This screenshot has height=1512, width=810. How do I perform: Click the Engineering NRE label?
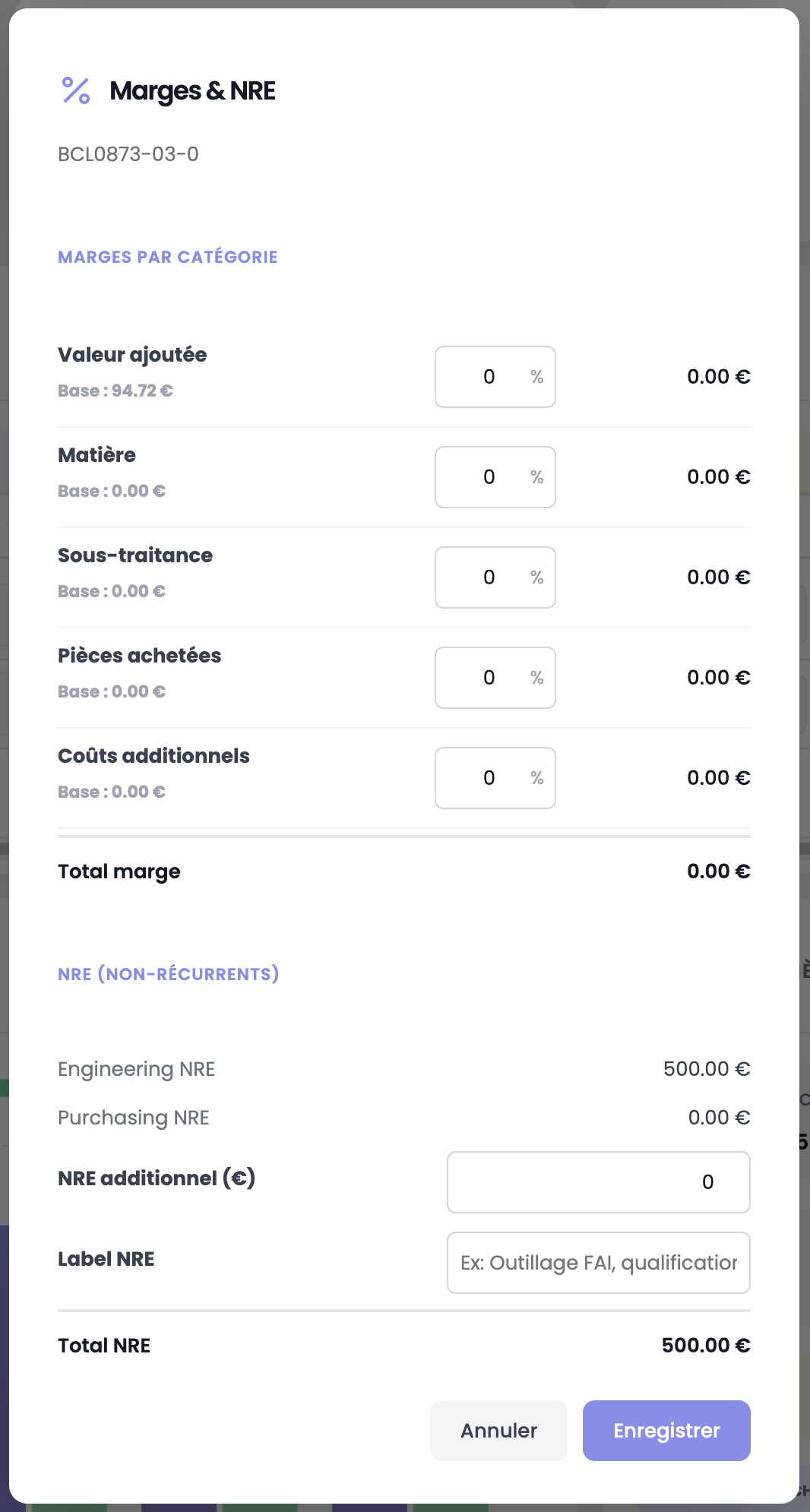[137, 1069]
